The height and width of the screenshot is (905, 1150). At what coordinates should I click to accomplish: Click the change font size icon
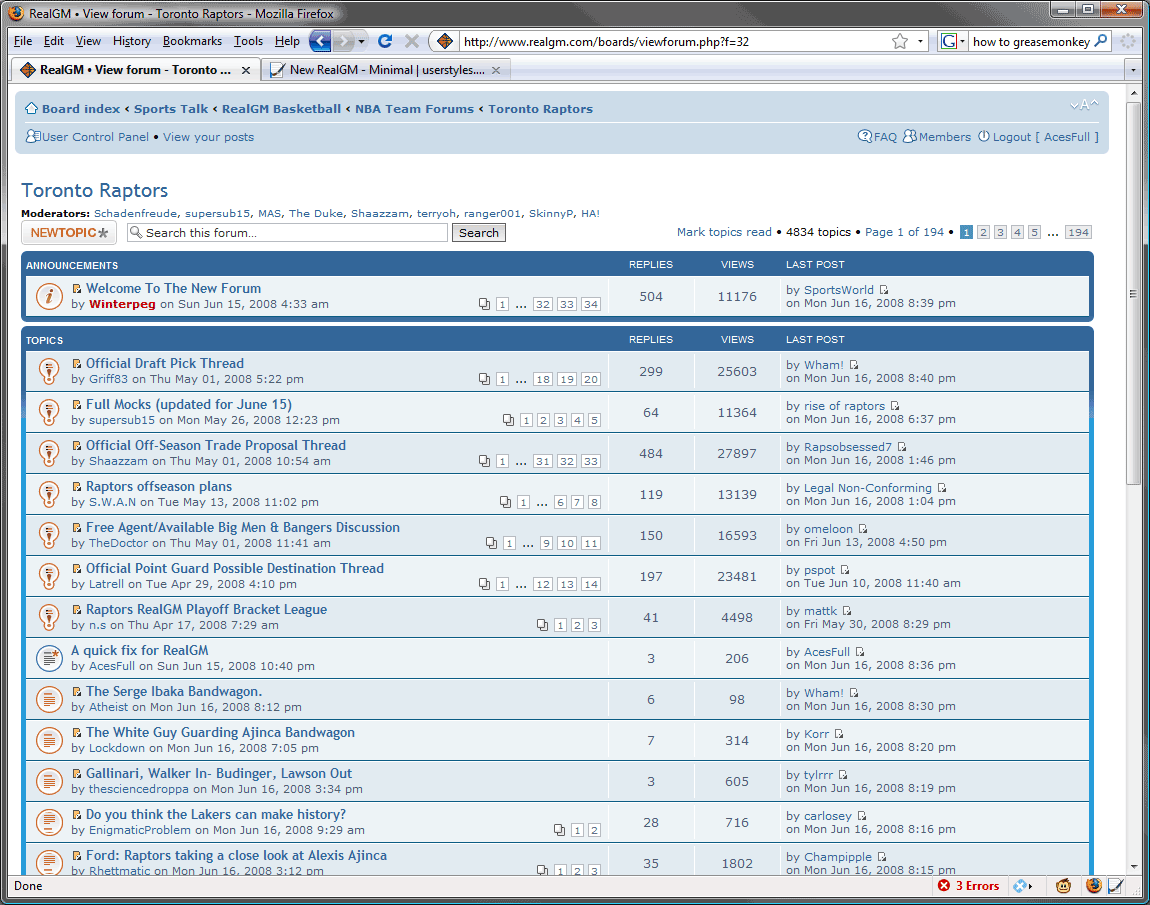coord(1083,105)
